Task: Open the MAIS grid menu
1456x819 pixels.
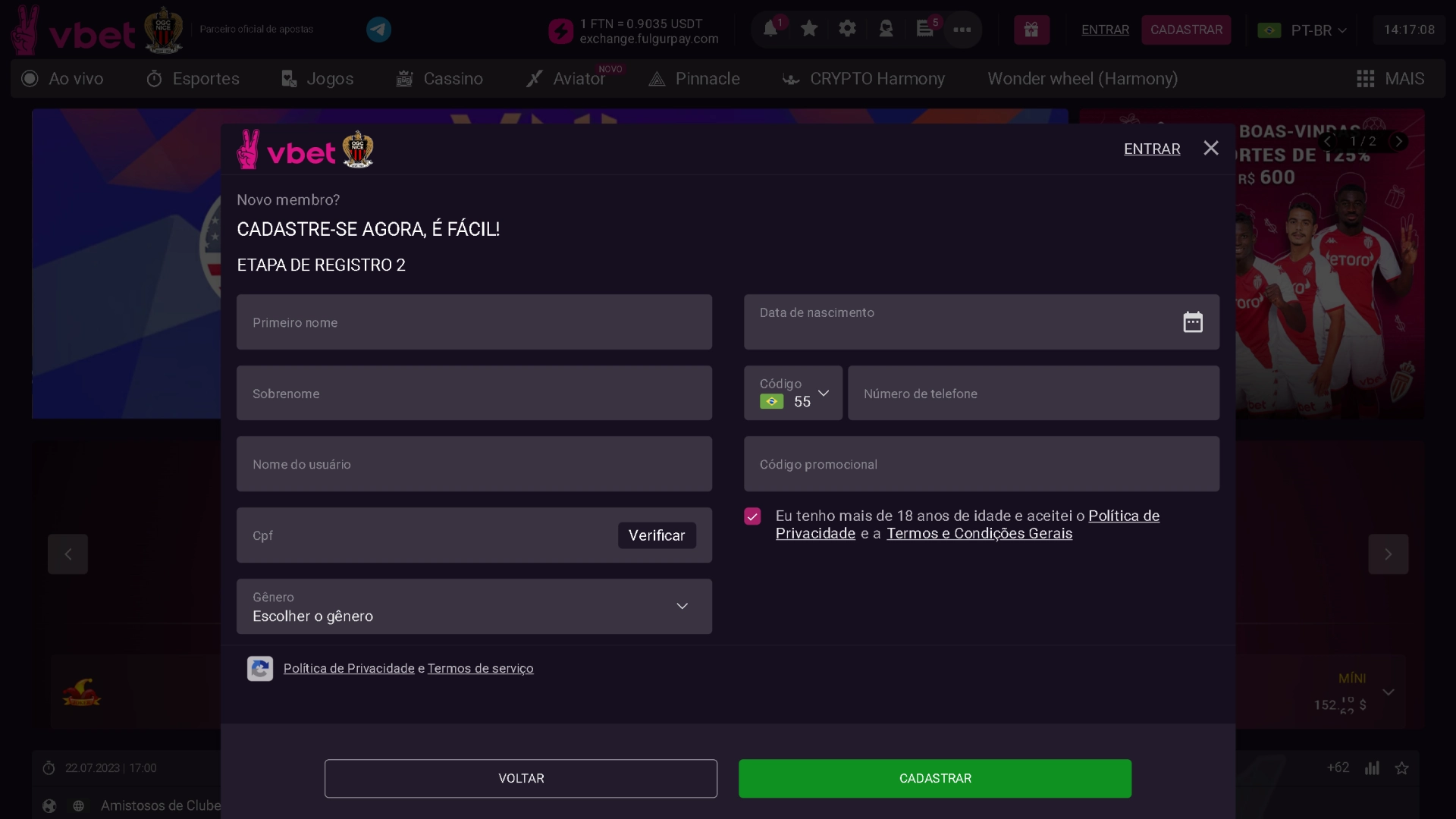Action: pyautogui.click(x=1390, y=79)
